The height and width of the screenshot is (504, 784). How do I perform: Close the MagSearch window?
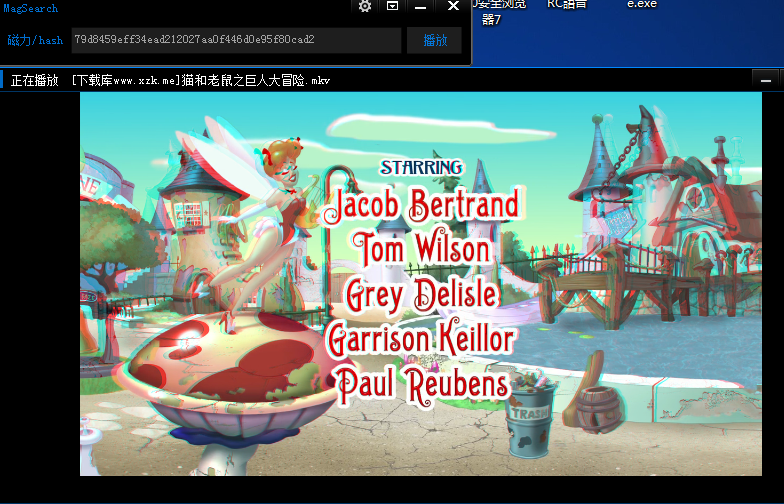pos(453,6)
